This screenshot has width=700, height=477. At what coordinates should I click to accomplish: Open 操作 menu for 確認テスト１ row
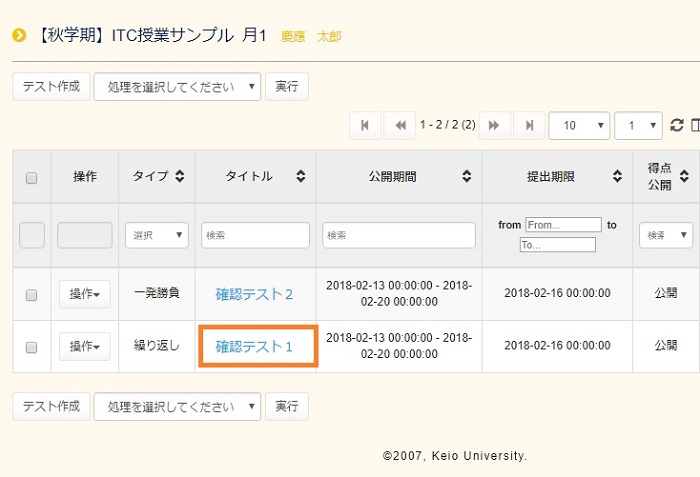pyautogui.click(x=84, y=346)
